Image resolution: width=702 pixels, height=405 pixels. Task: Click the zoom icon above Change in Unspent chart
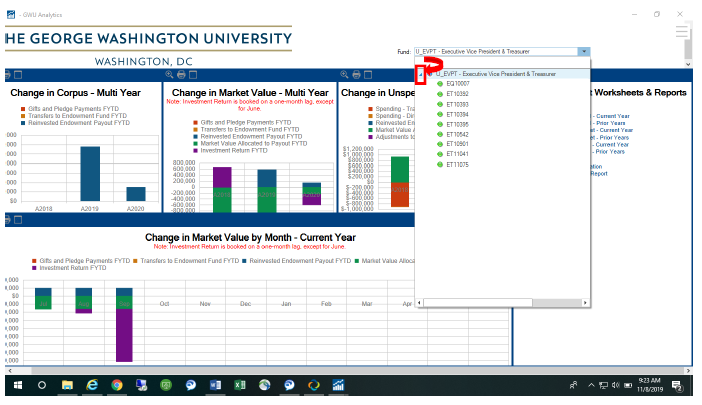point(344,75)
